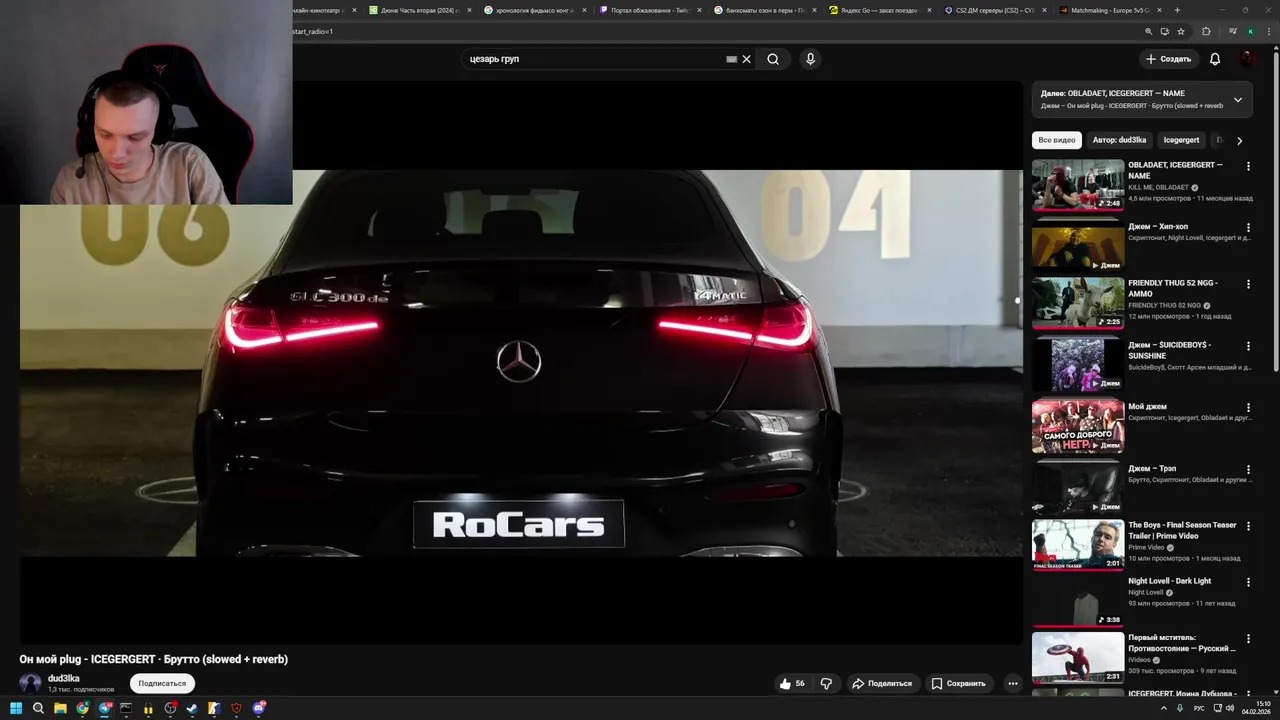Open the media control icon in Chrome toolbar
Image resolution: width=1280 pixels, height=720 pixels.
(1232, 31)
